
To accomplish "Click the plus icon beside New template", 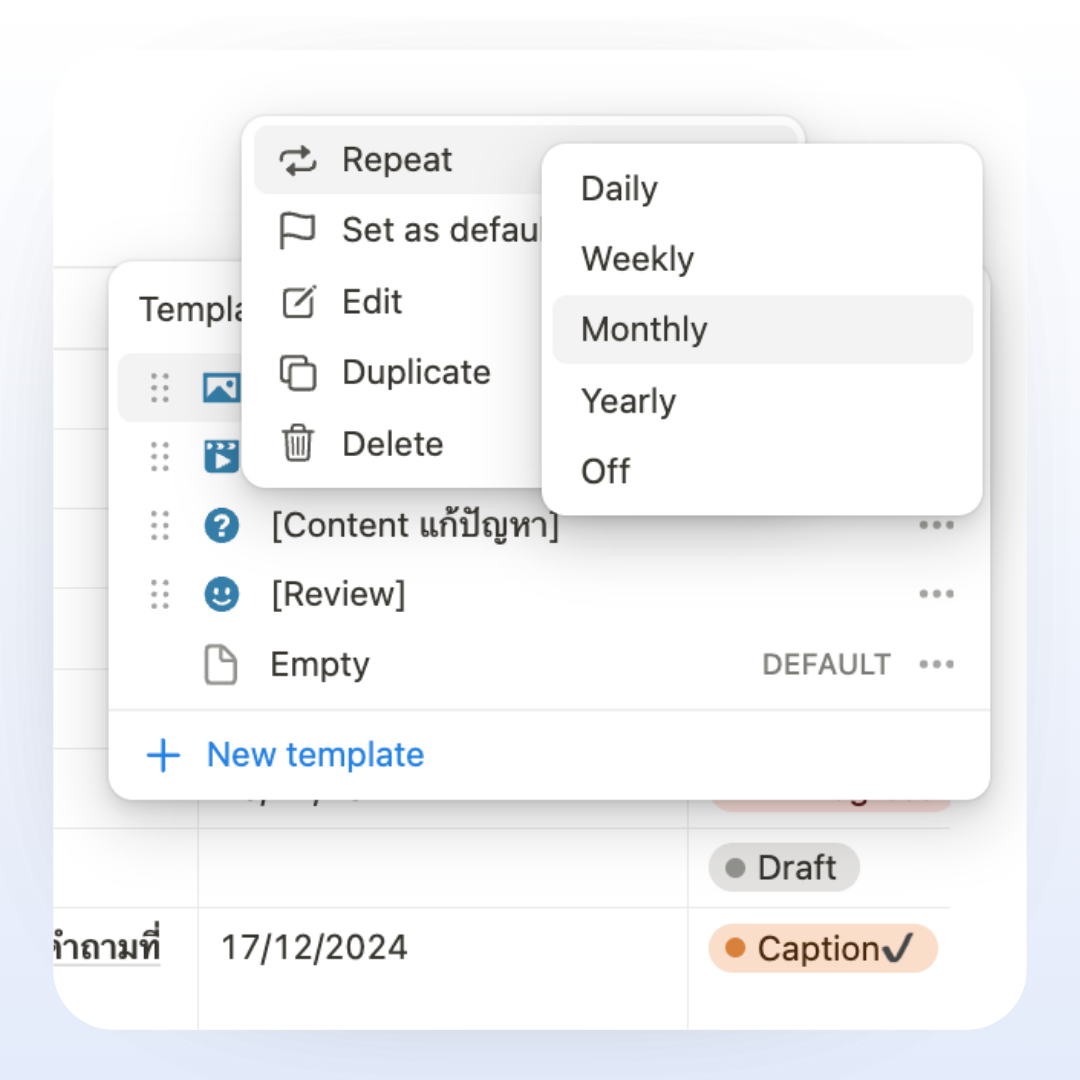I will [x=163, y=755].
